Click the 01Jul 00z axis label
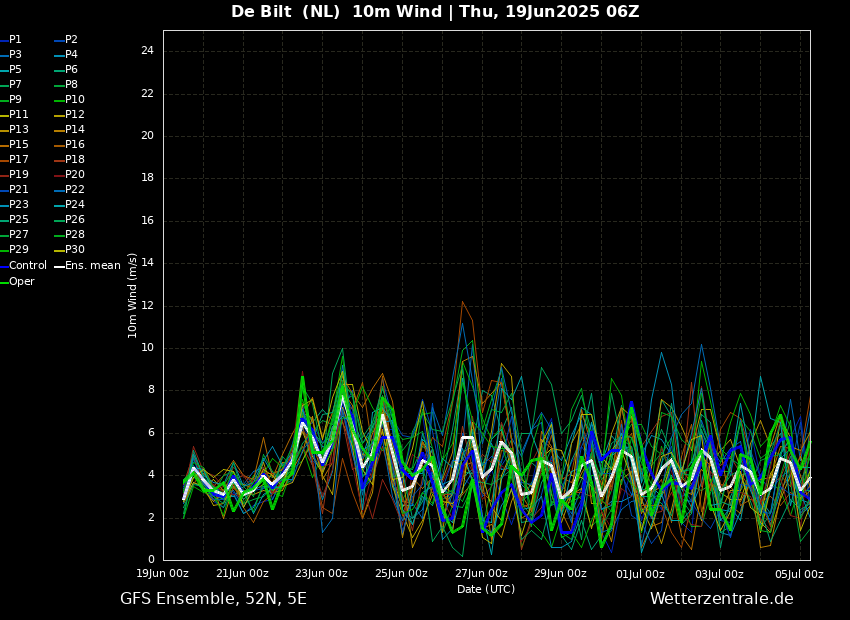 coord(640,574)
